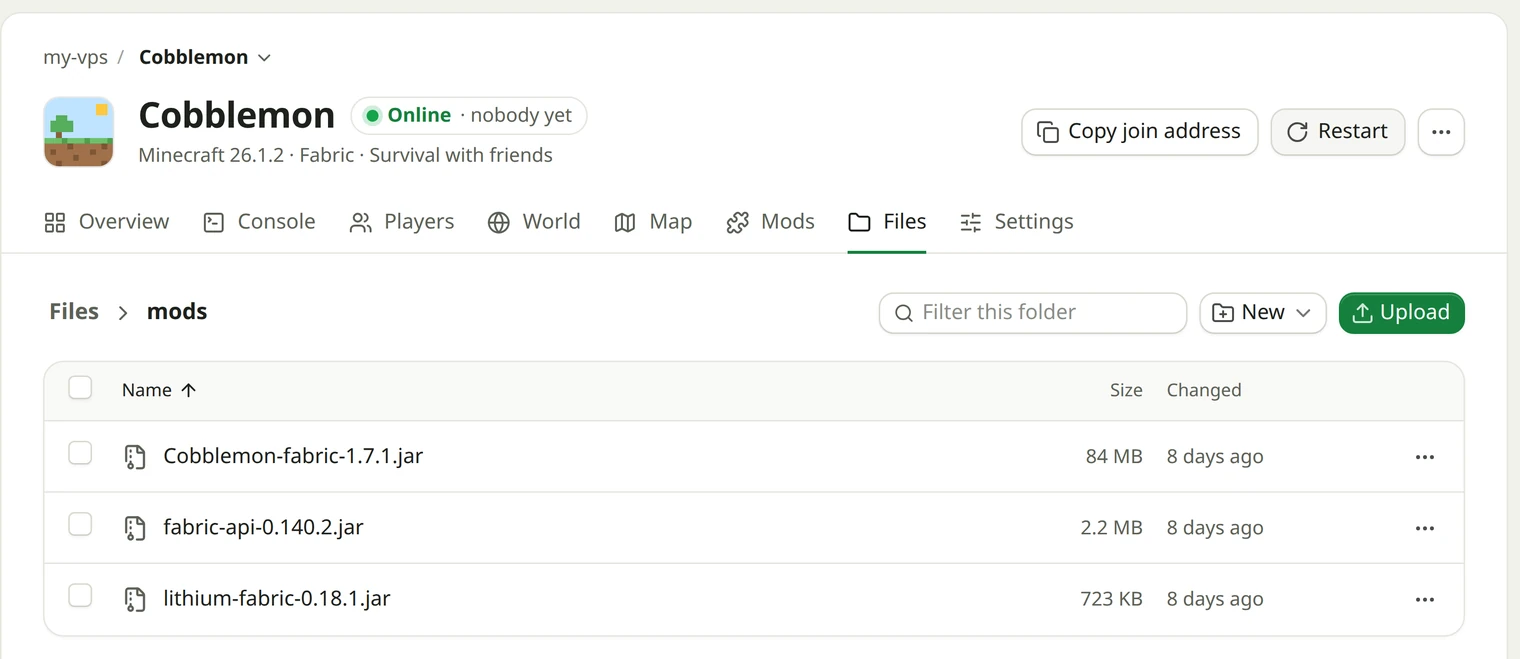This screenshot has width=1520, height=659.
Task: Open actions menu for fabric-api-0.140.2.jar
Action: click(x=1425, y=528)
